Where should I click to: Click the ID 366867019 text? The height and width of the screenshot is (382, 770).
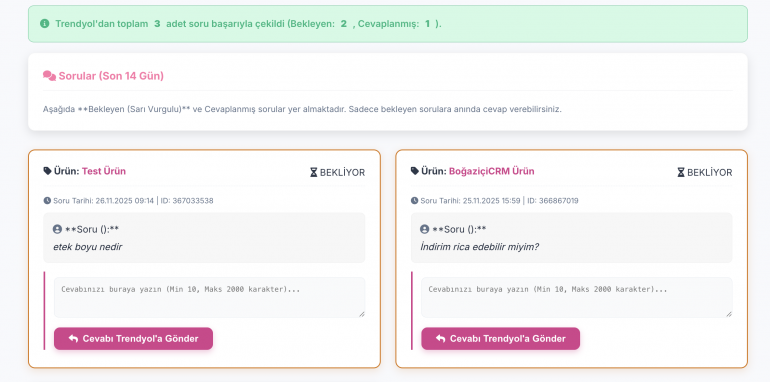[x=553, y=200]
